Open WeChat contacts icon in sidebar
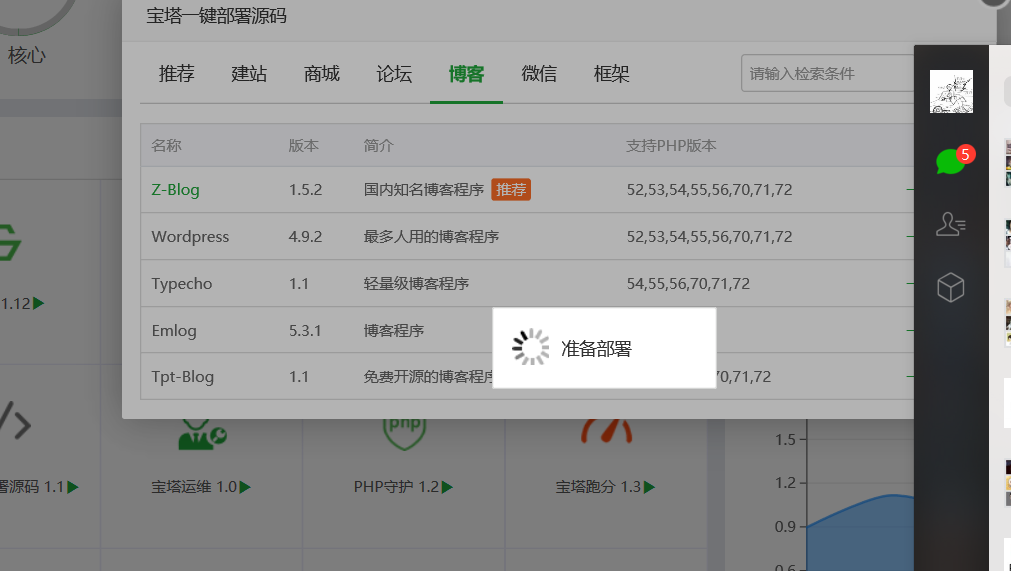Screen dimensions: 1011x571 coord(950,224)
